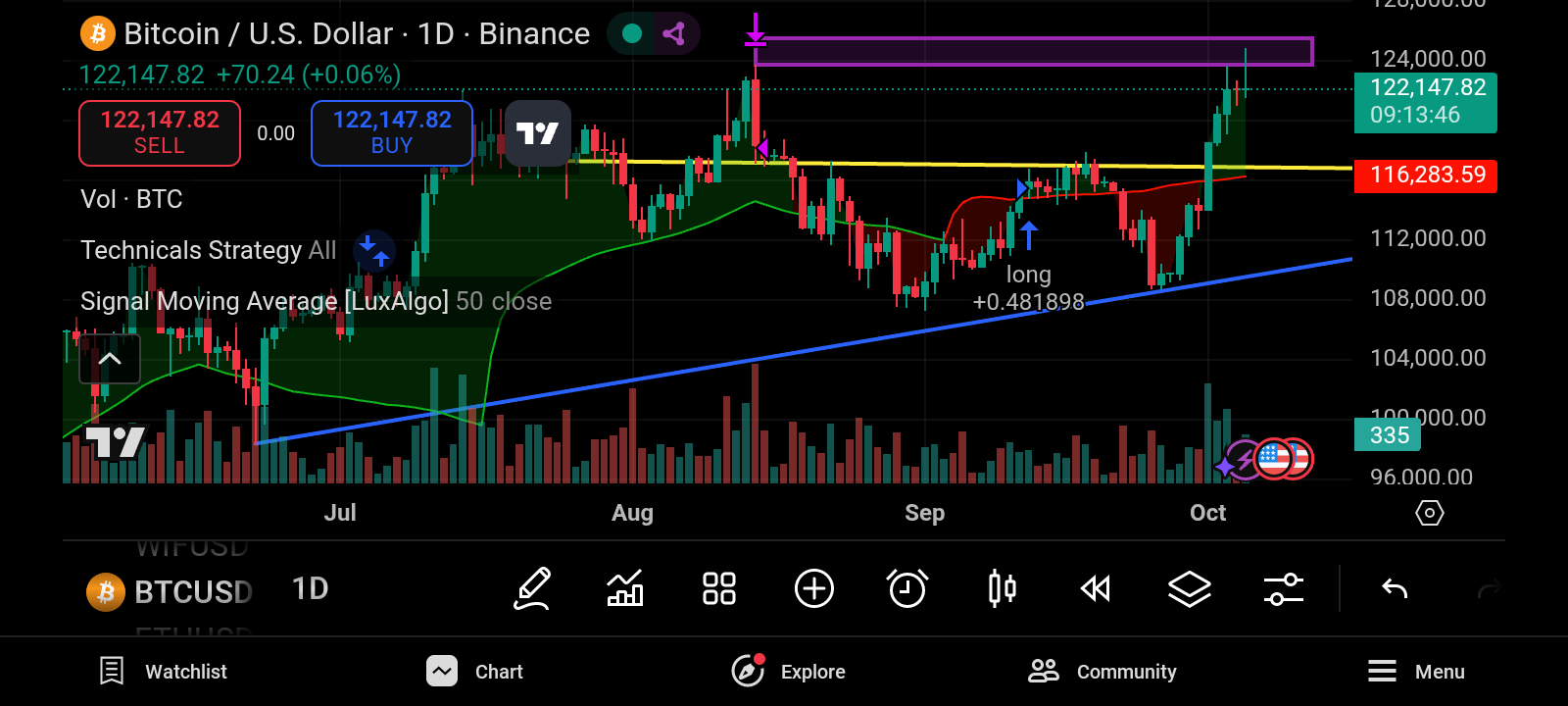The width and height of the screenshot is (1568, 706).
Task: Open the BTCUSD symbol selector
Action: (171, 592)
